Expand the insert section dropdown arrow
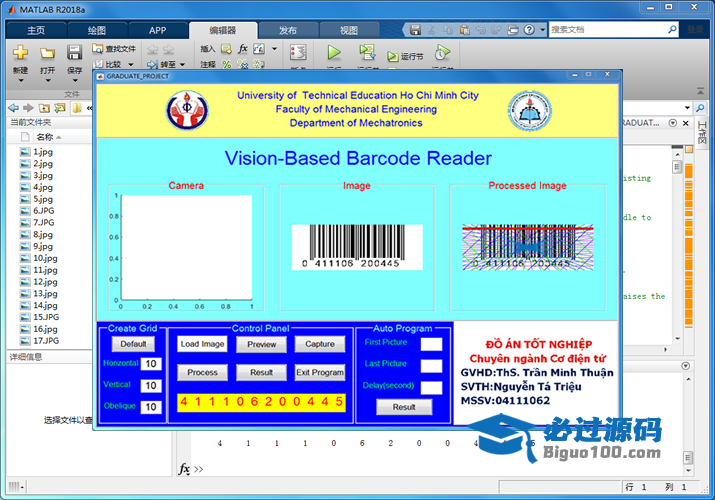The height and width of the screenshot is (500, 715). tap(275, 48)
